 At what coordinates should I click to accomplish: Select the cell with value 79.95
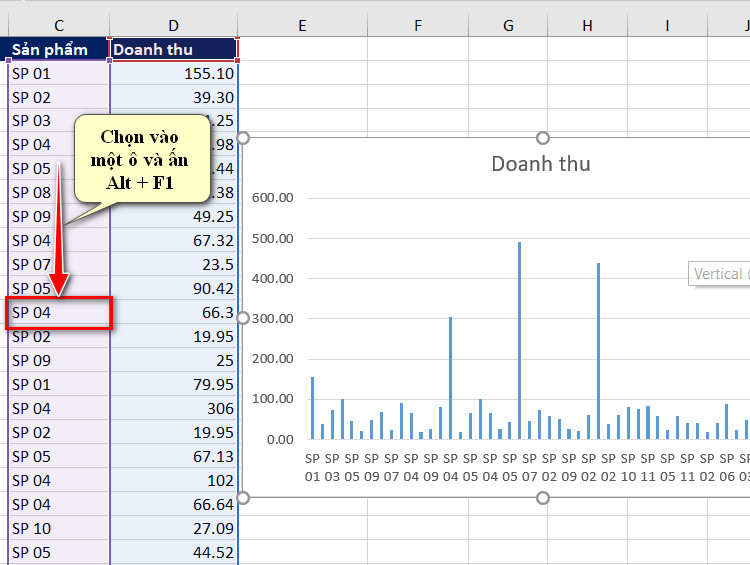(174, 384)
